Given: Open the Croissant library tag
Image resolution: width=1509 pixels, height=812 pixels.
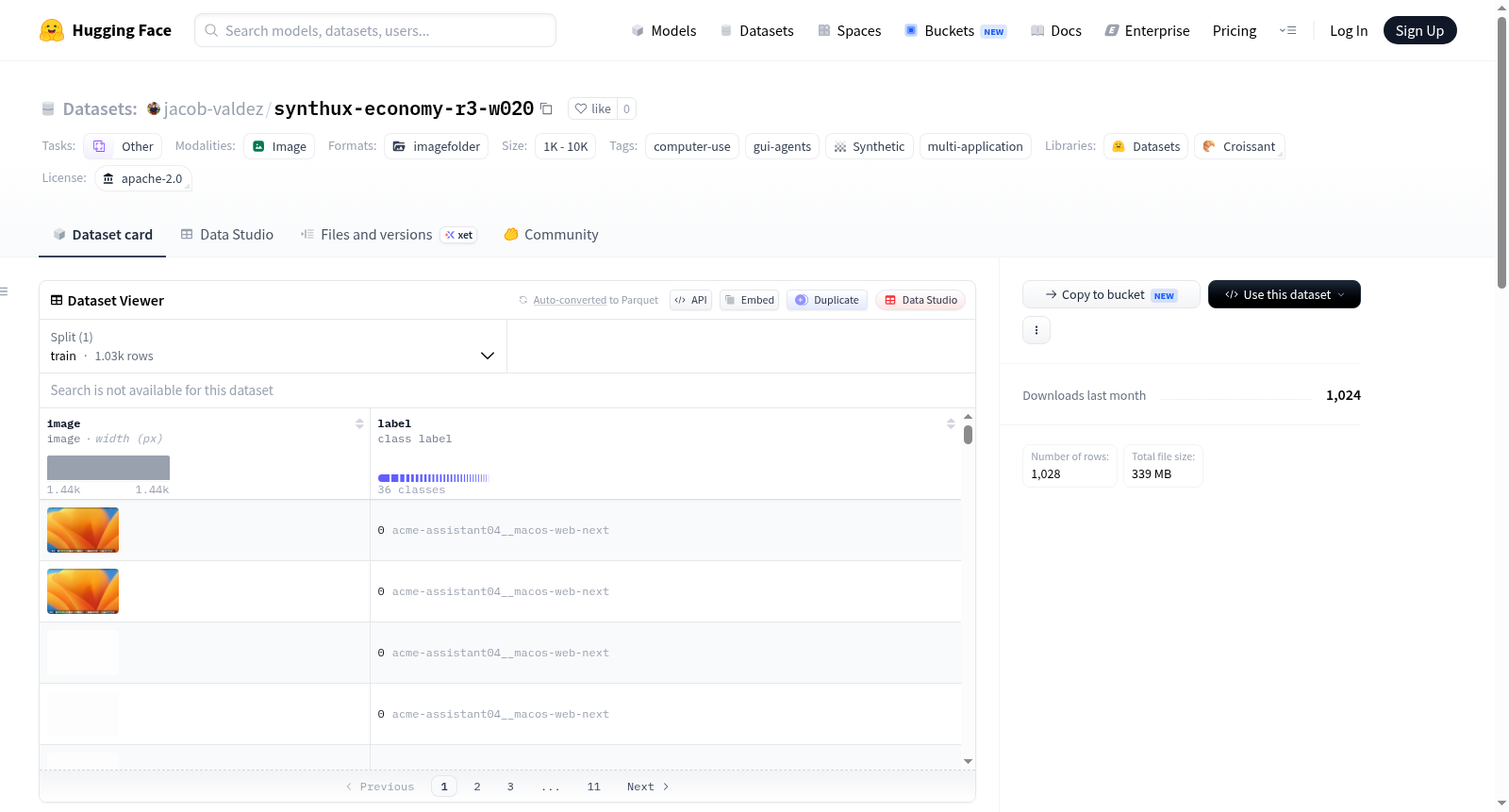Looking at the screenshot, I should coord(1239,146).
